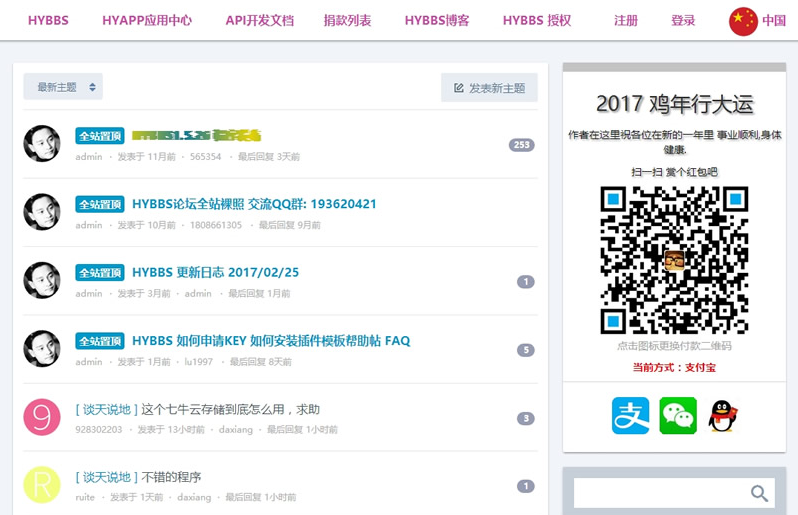Click the 253 reply count badge
This screenshot has width=798, height=515.
522,145
